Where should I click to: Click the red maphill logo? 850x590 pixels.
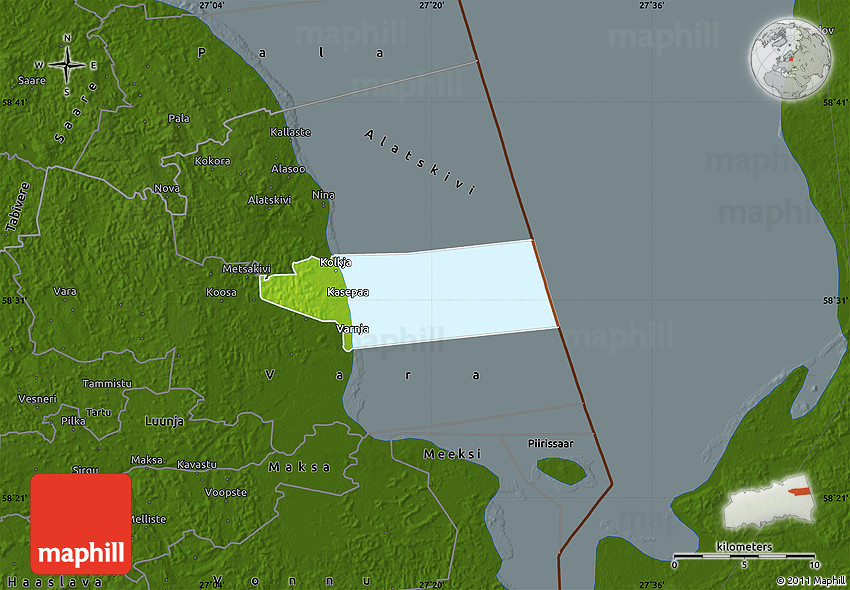pos(81,523)
